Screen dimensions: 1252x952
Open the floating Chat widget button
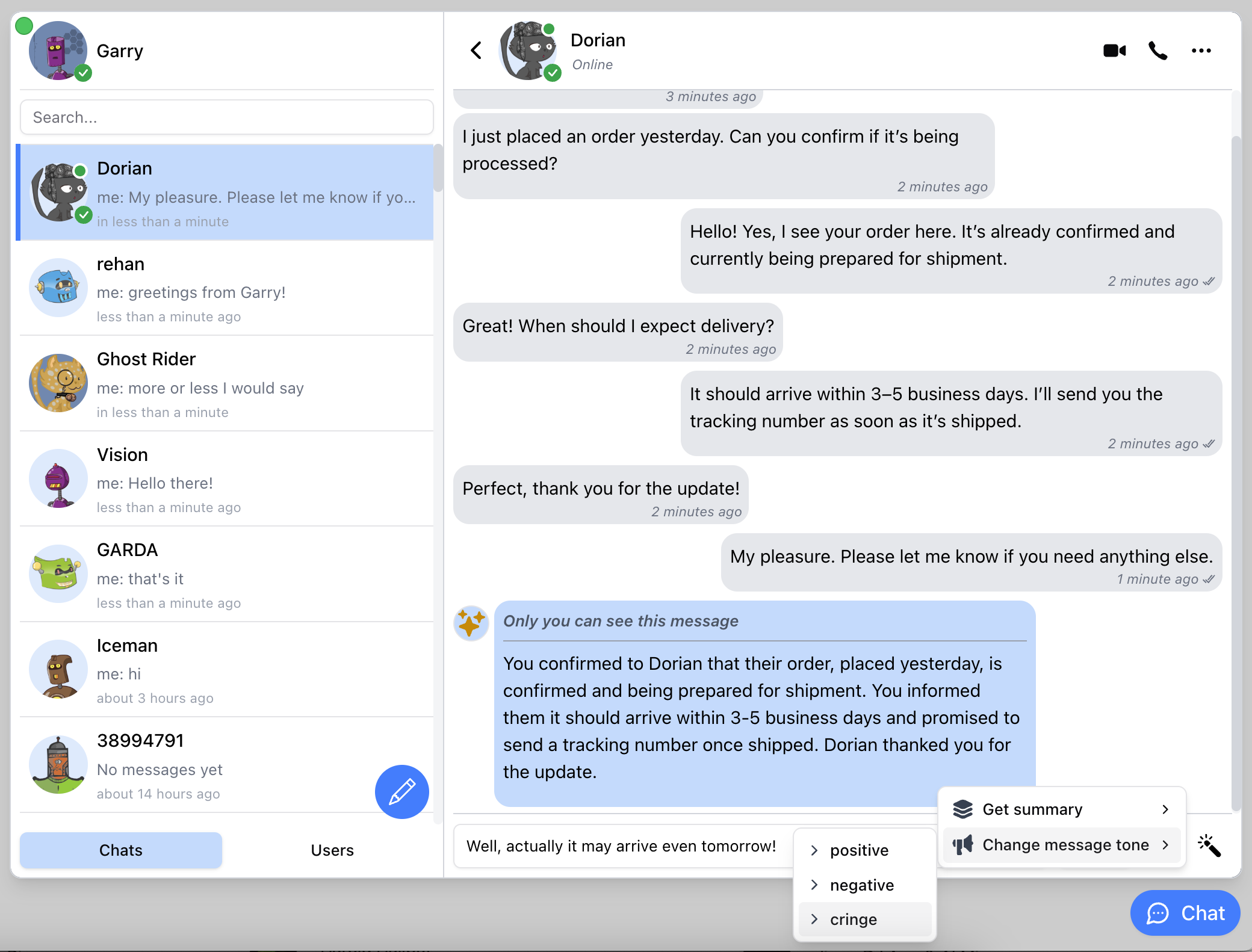coord(1185,913)
